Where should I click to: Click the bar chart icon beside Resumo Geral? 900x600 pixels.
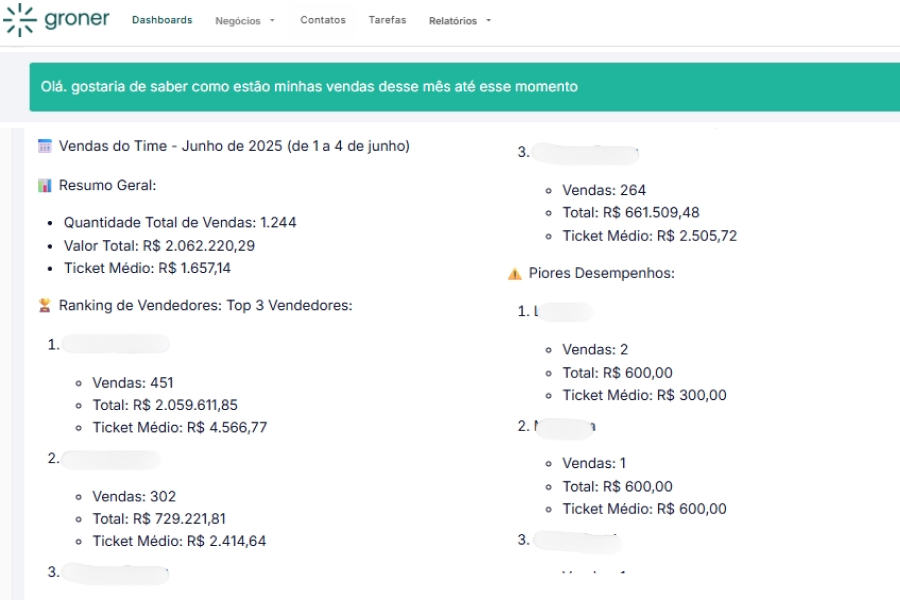pyautogui.click(x=44, y=185)
